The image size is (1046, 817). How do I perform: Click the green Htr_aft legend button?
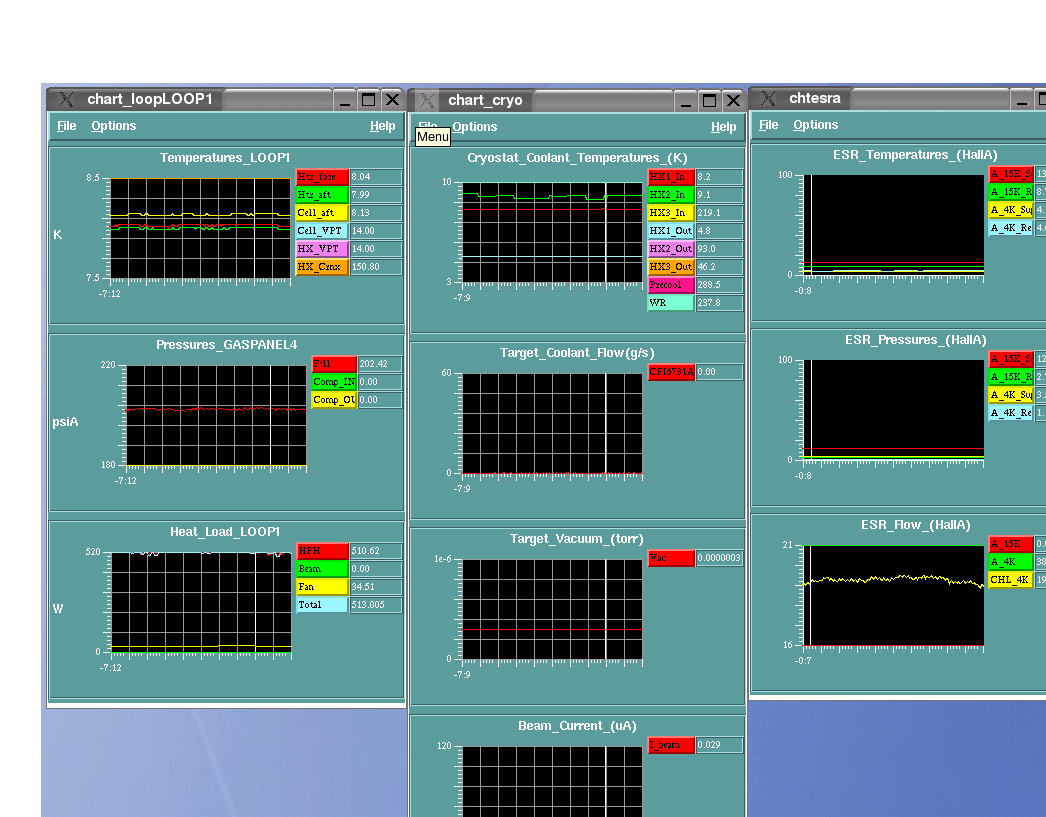tap(322, 195)
